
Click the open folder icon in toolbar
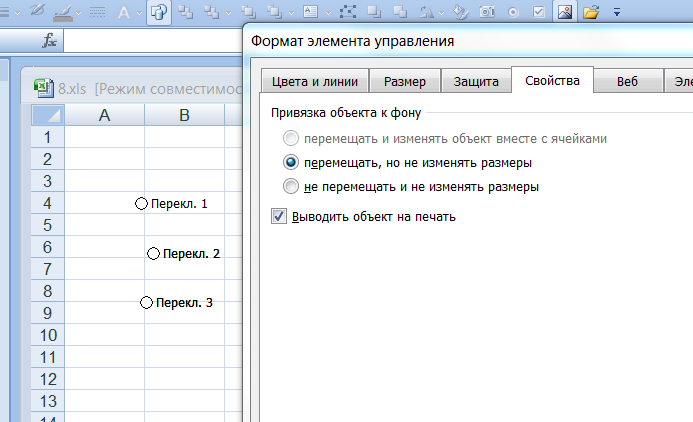tap(591, 13)
